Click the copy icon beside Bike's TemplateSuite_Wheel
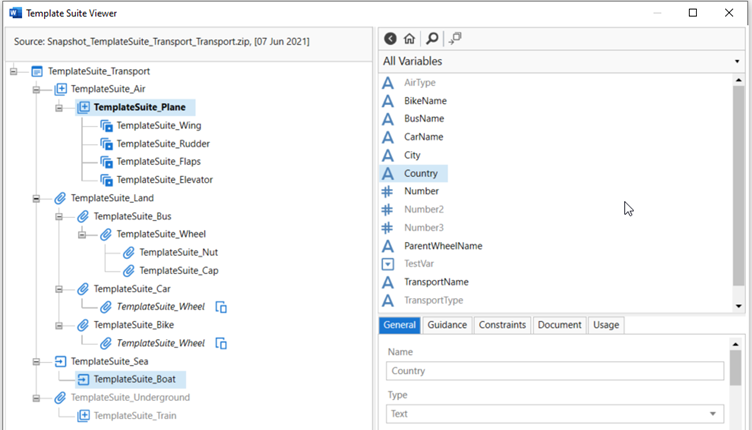This screenshot has height=430, width=752. click(222, 343)
